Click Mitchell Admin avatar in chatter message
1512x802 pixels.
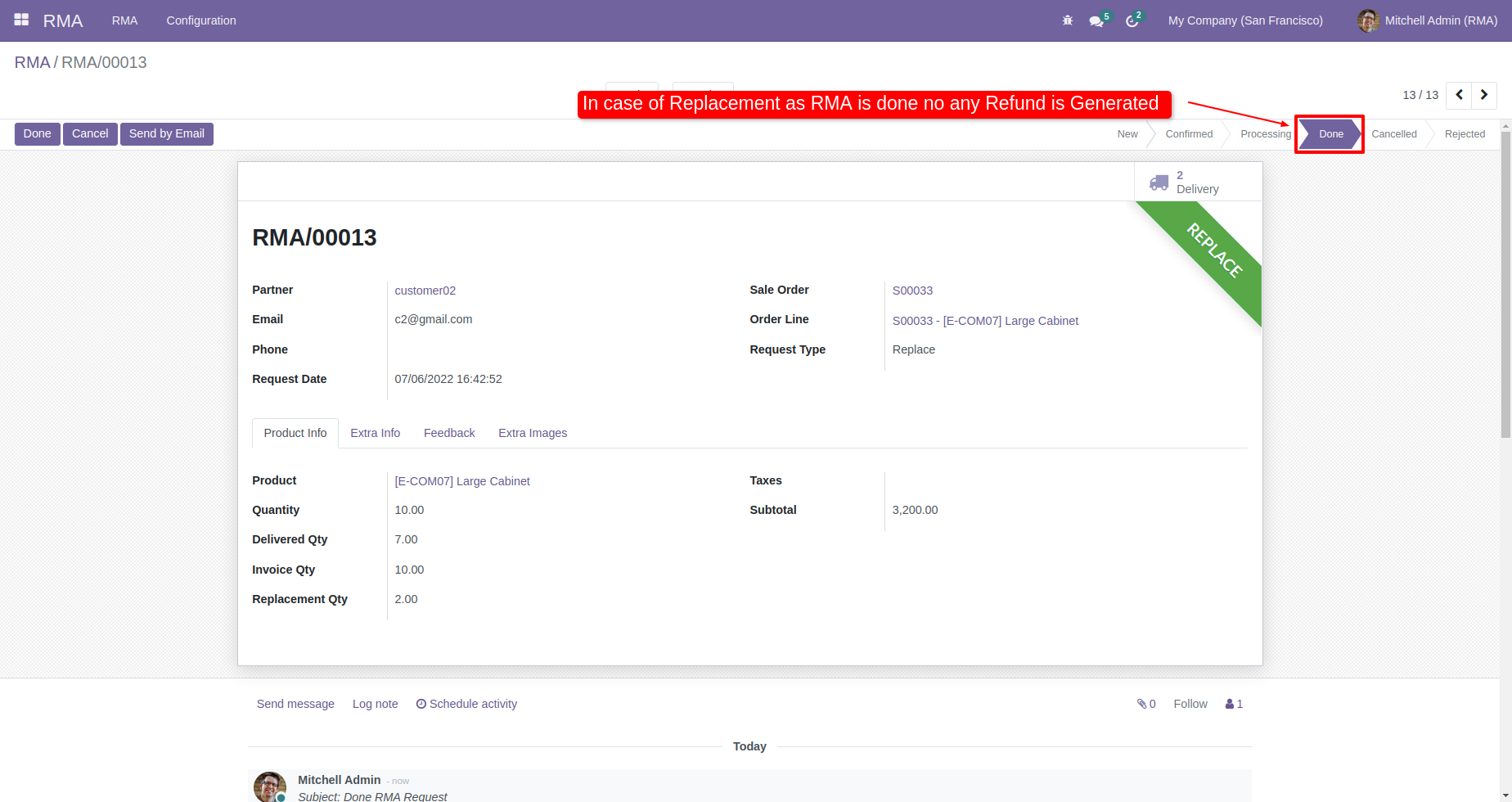270,786
